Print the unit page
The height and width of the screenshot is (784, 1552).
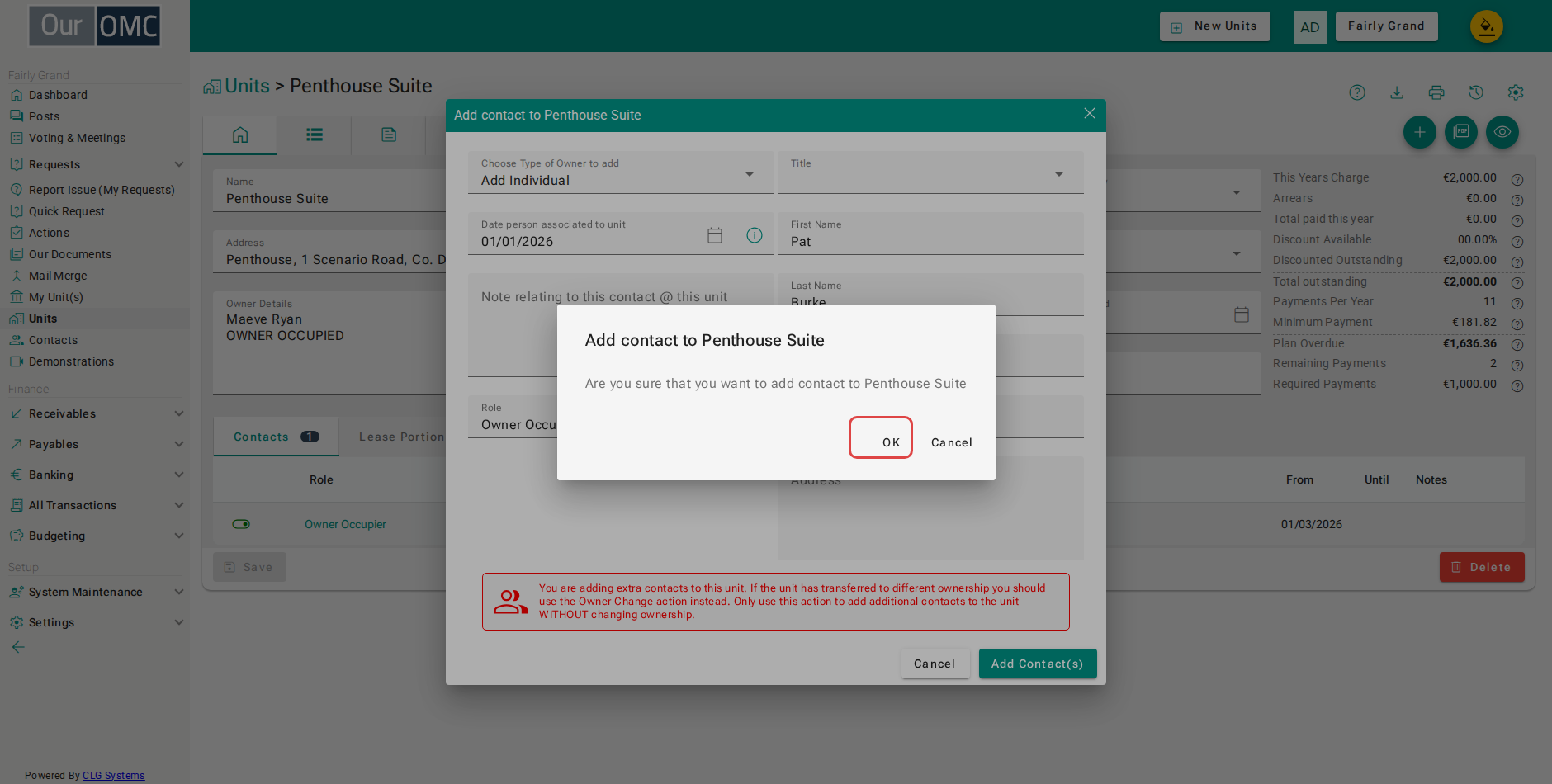click(1436, 92)
